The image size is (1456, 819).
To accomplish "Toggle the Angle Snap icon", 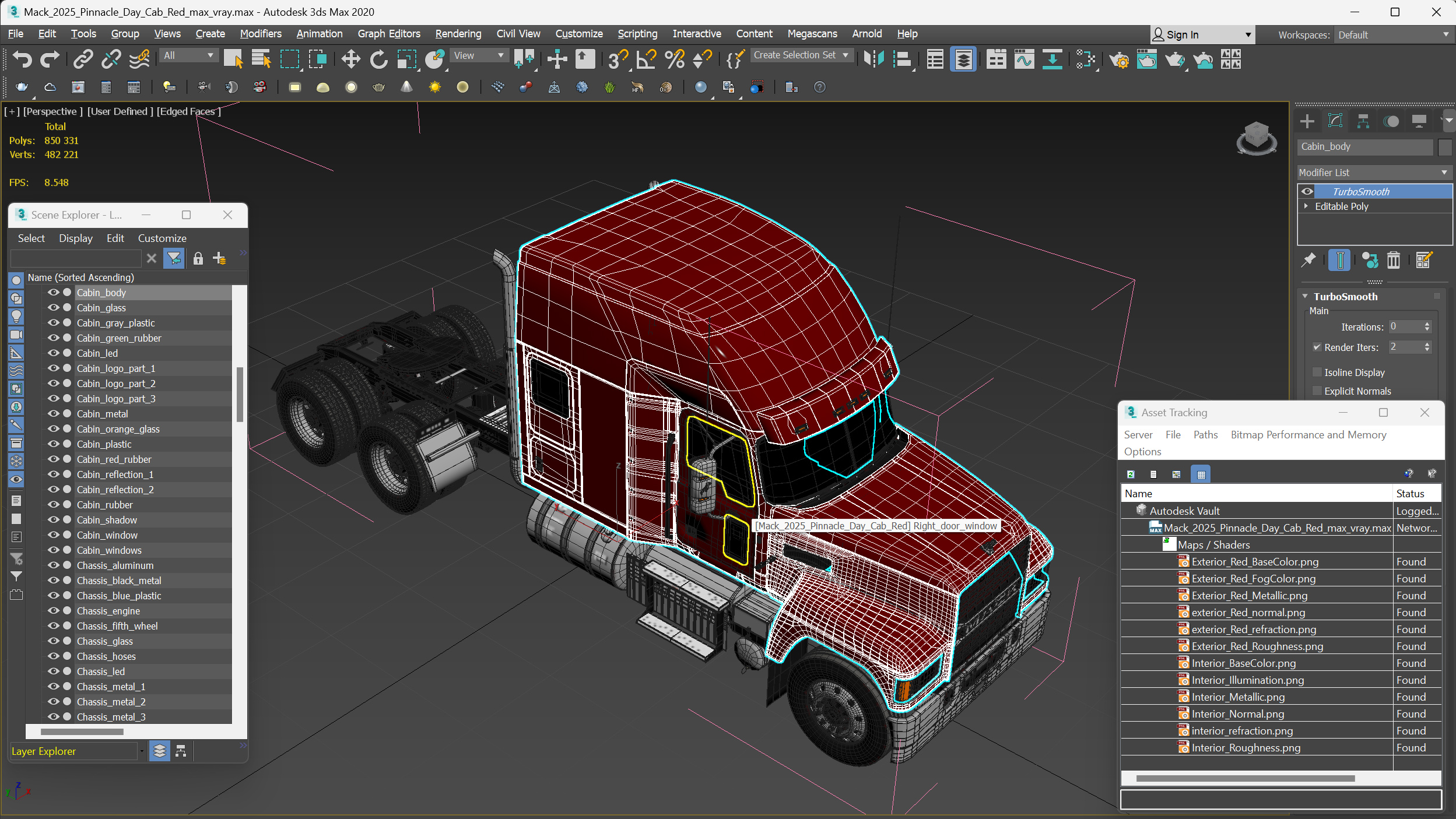I will pos(646,59).
